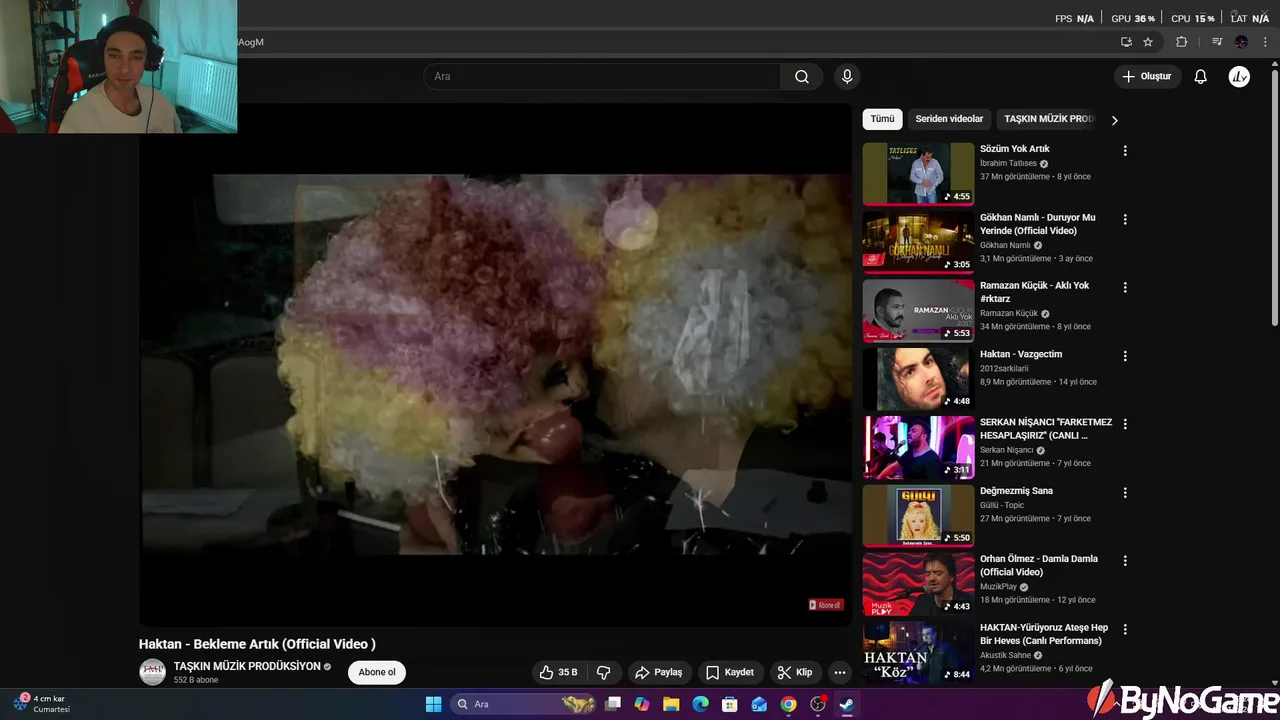Open options menu for Değmezmiş Sana

click(1125, 492)
